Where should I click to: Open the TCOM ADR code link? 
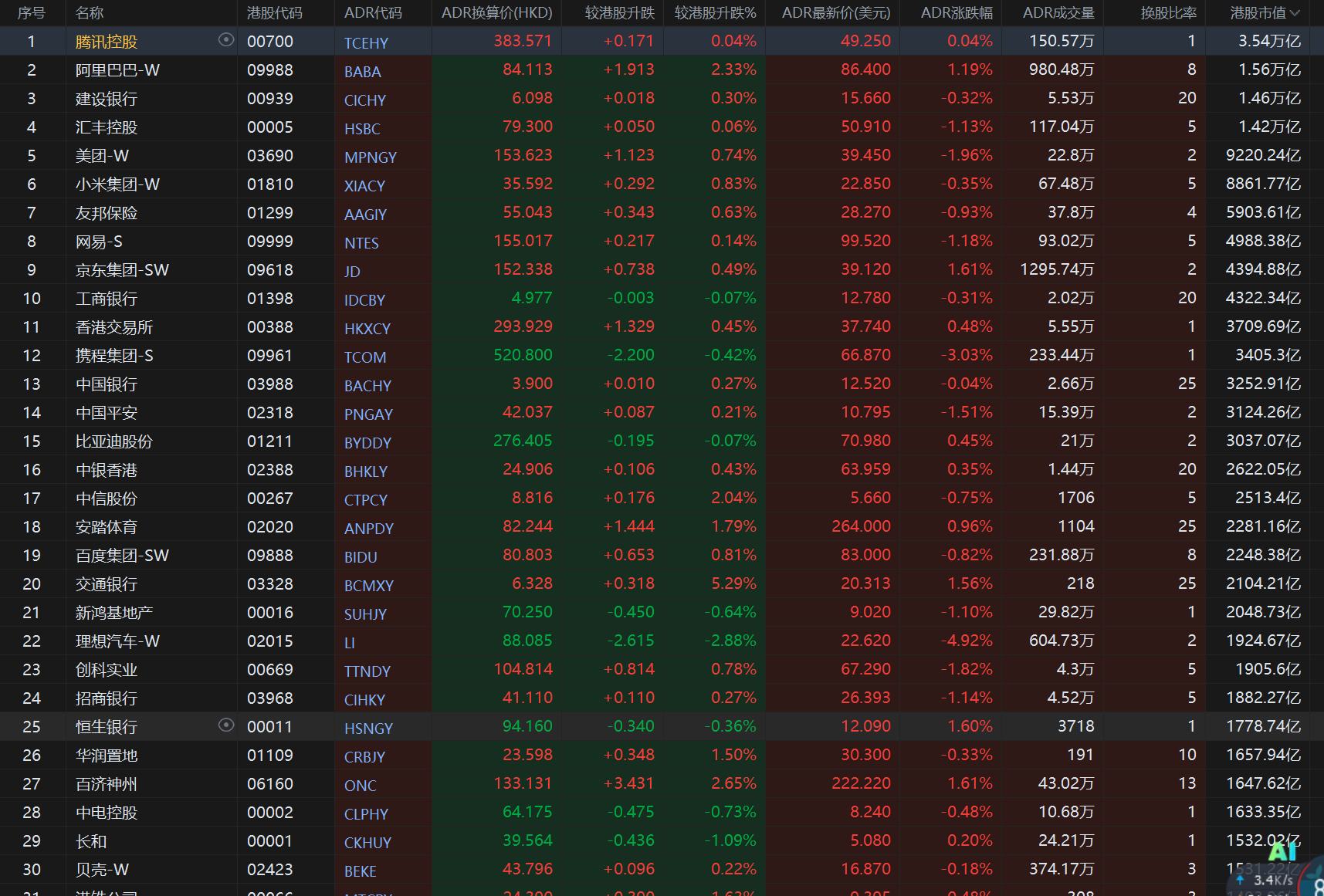[x=365, y=357]
